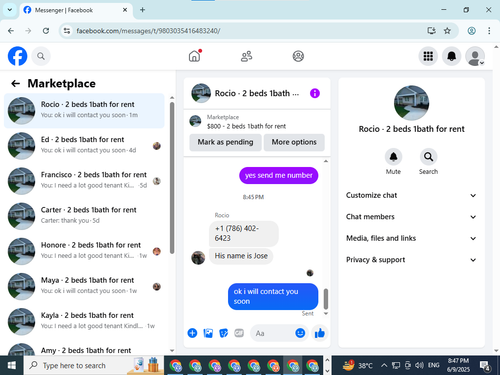Open a new browser tab with plus
Image resolution: width=500 pixels, height=375 pixels.
tap(142, 10)
